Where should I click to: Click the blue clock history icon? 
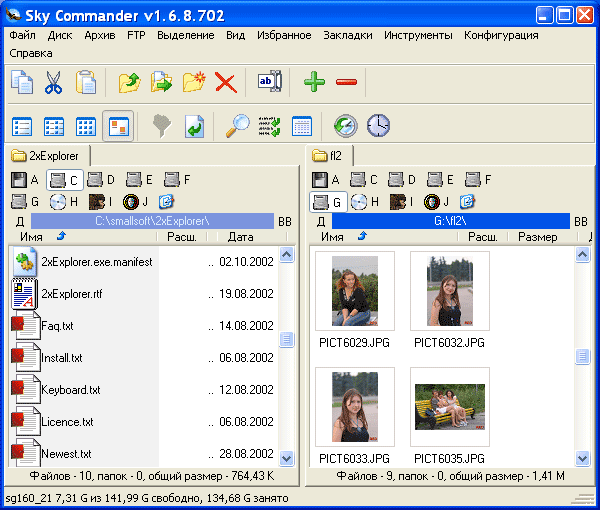tap(378, 125)
